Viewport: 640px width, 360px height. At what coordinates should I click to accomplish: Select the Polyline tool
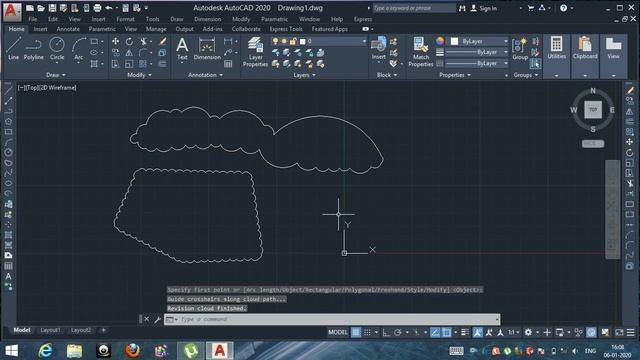33,49
